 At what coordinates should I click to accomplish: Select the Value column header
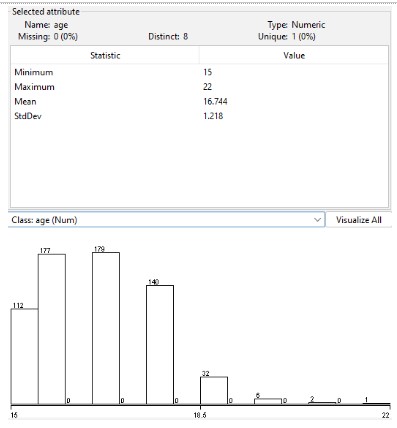[x=294, y=55]
